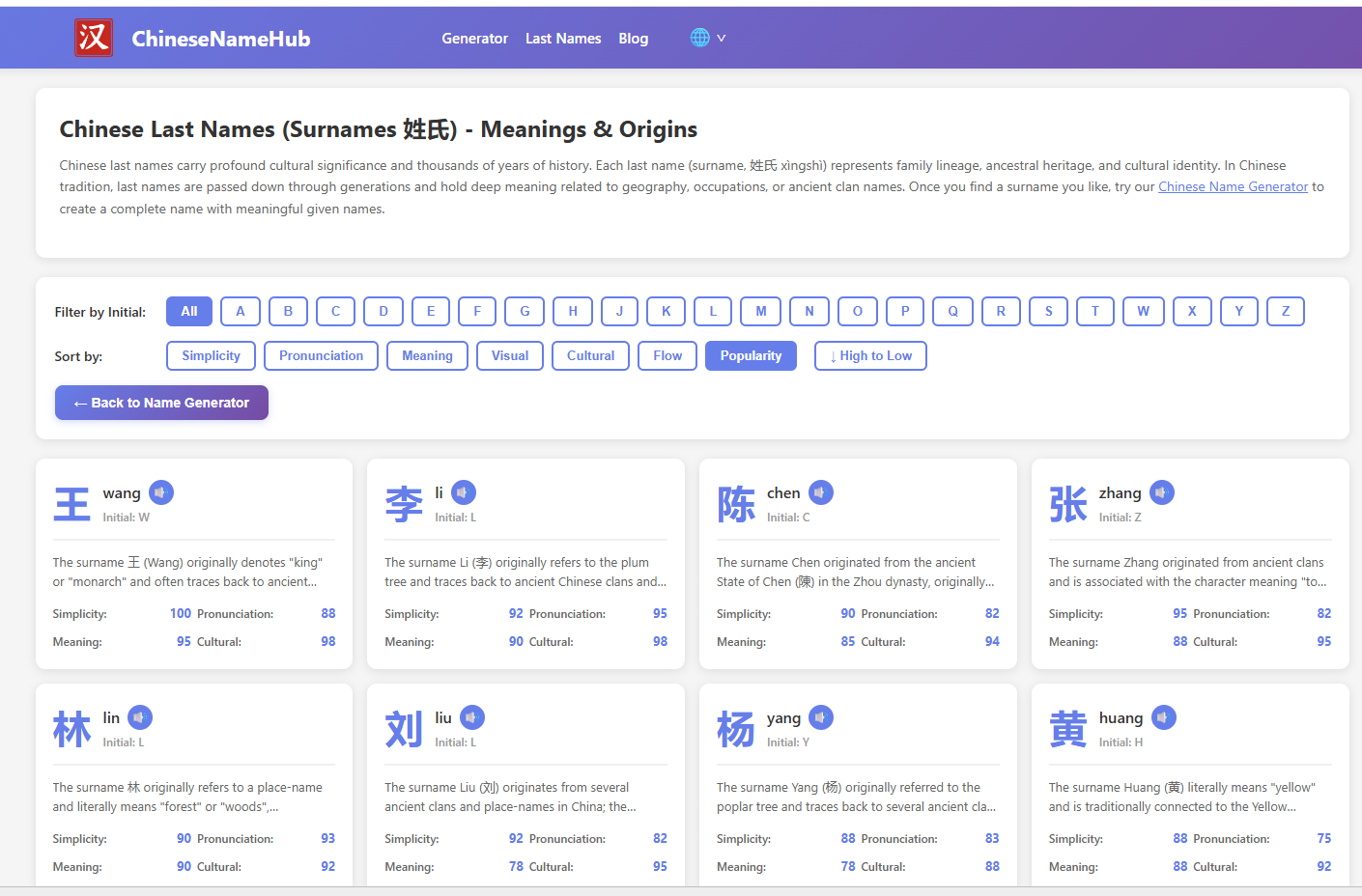
Task: Switch sorting to Cultural scores
Action: [x=590, y=355]
